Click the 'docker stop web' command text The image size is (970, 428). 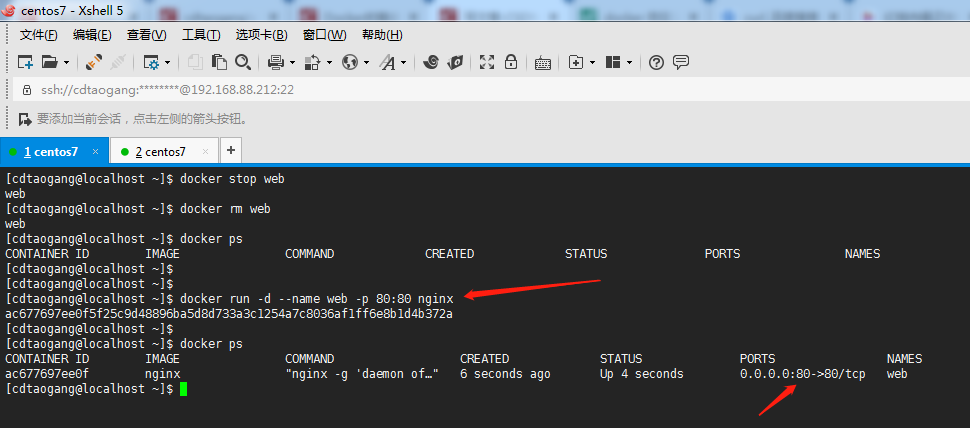click(232, 179)
